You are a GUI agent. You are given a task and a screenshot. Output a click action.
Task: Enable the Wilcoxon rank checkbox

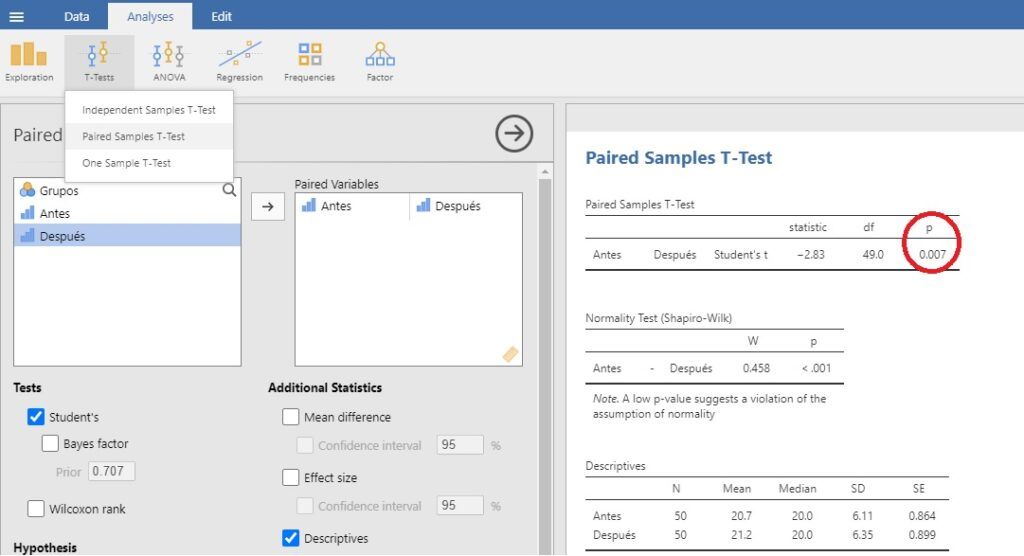(36, 509)
